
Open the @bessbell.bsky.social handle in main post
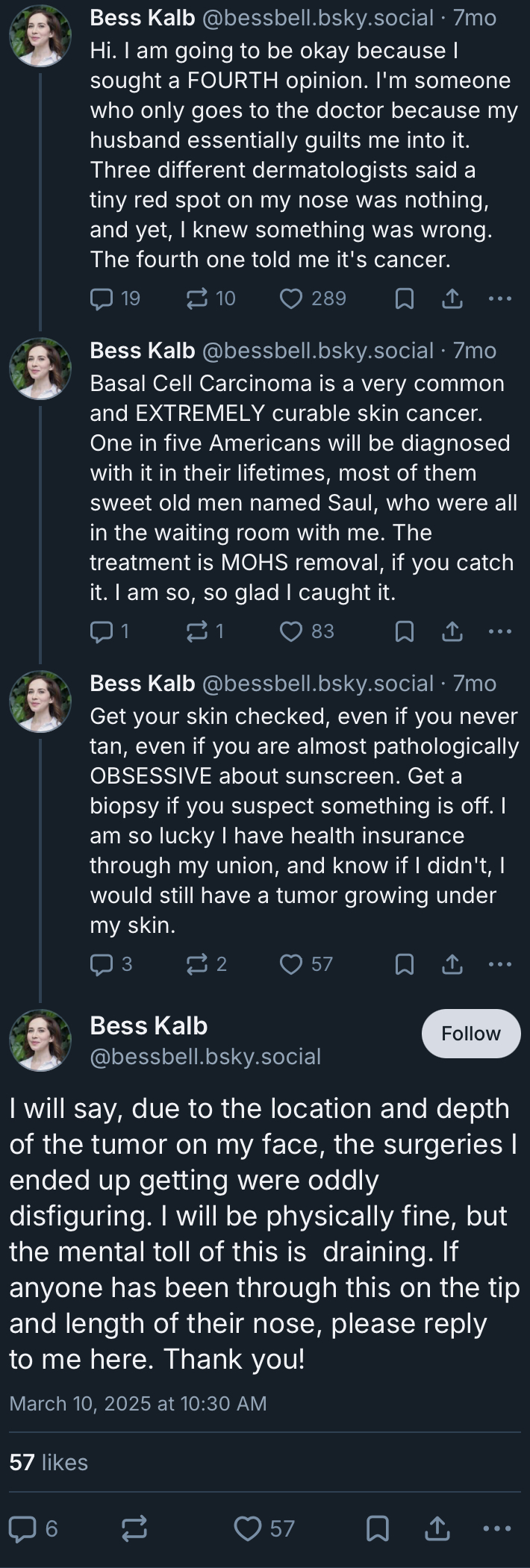[205, 1057]
